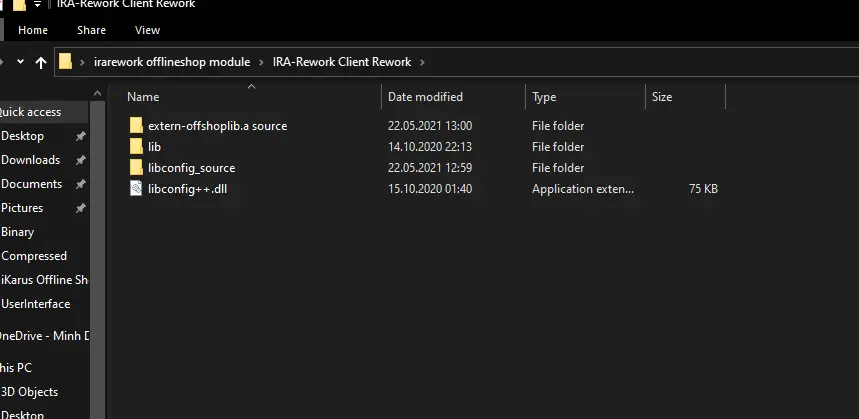Expand chevron after irarework offlineshop module breadcrumb
Image resolution: width=859 pixels, height=419 pixels.
coord(261,62)
